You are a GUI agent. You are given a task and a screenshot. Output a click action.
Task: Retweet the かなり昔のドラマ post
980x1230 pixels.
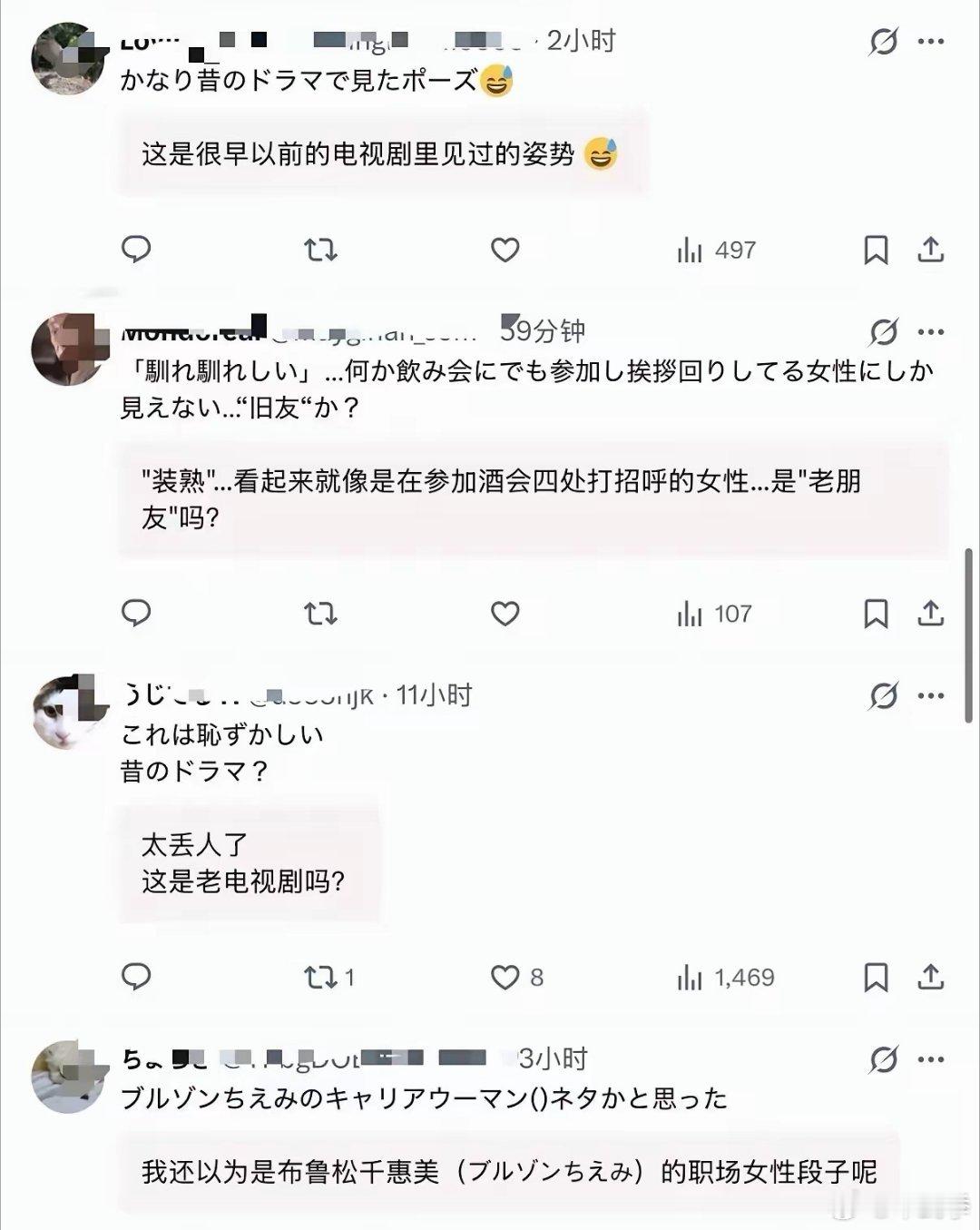(320, 250)
